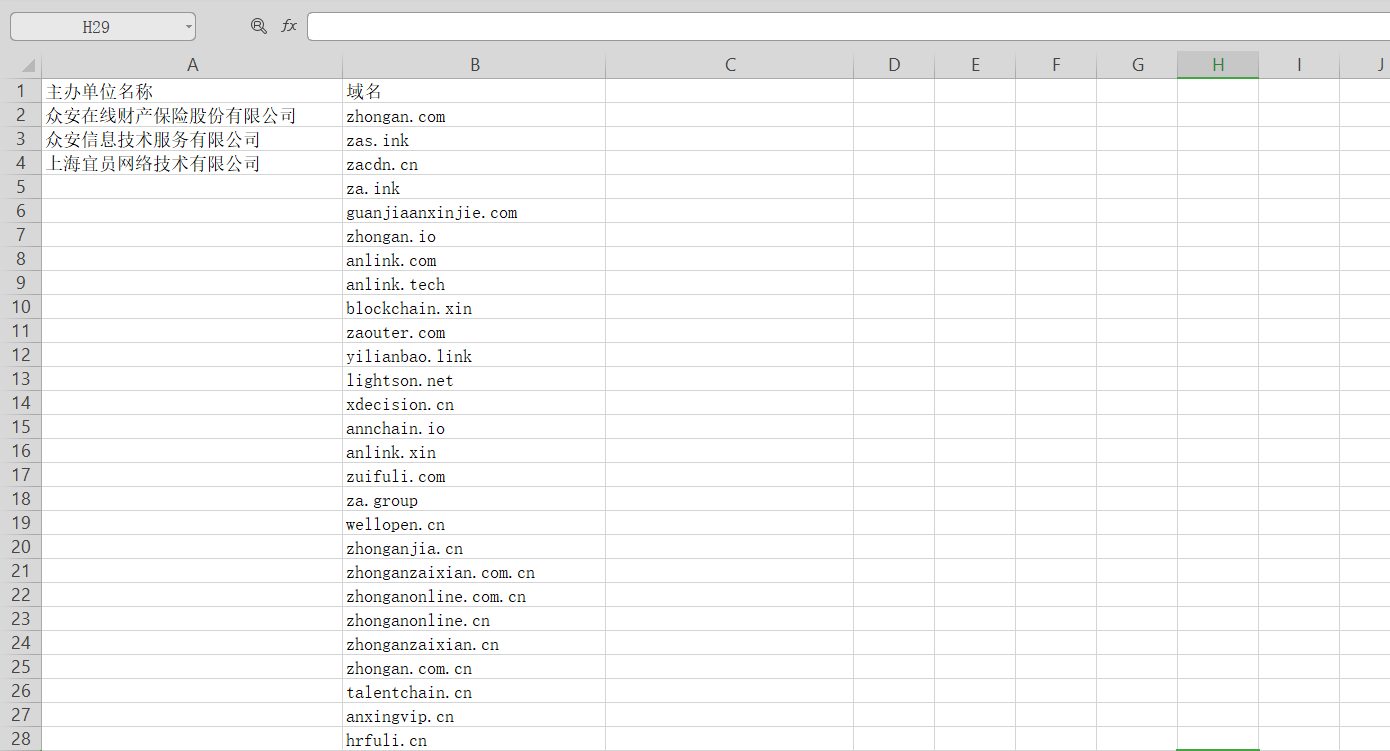
Task: Select column C header
Action: (x=730, y=65)
